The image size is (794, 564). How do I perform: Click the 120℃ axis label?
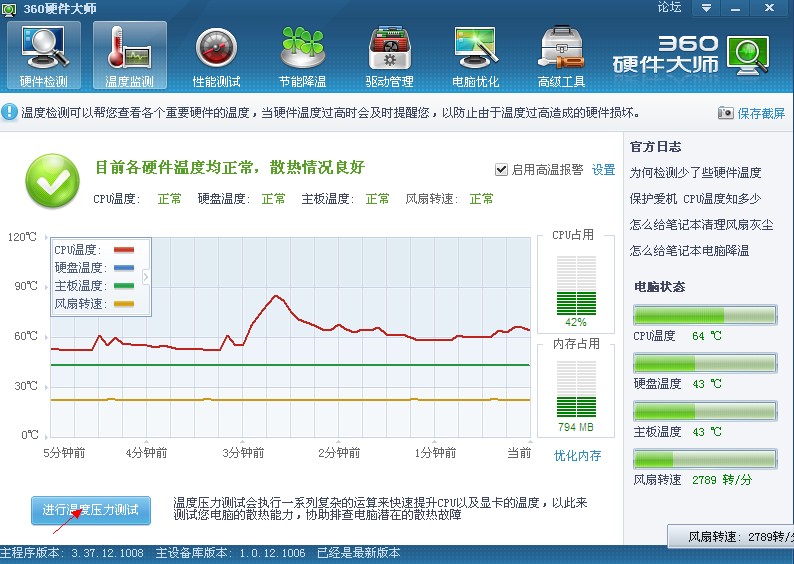(22, 237)
